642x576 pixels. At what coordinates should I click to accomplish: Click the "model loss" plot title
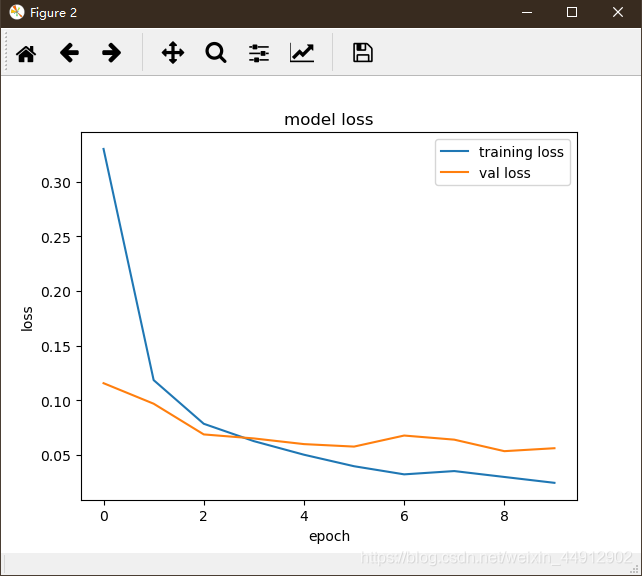328,120
